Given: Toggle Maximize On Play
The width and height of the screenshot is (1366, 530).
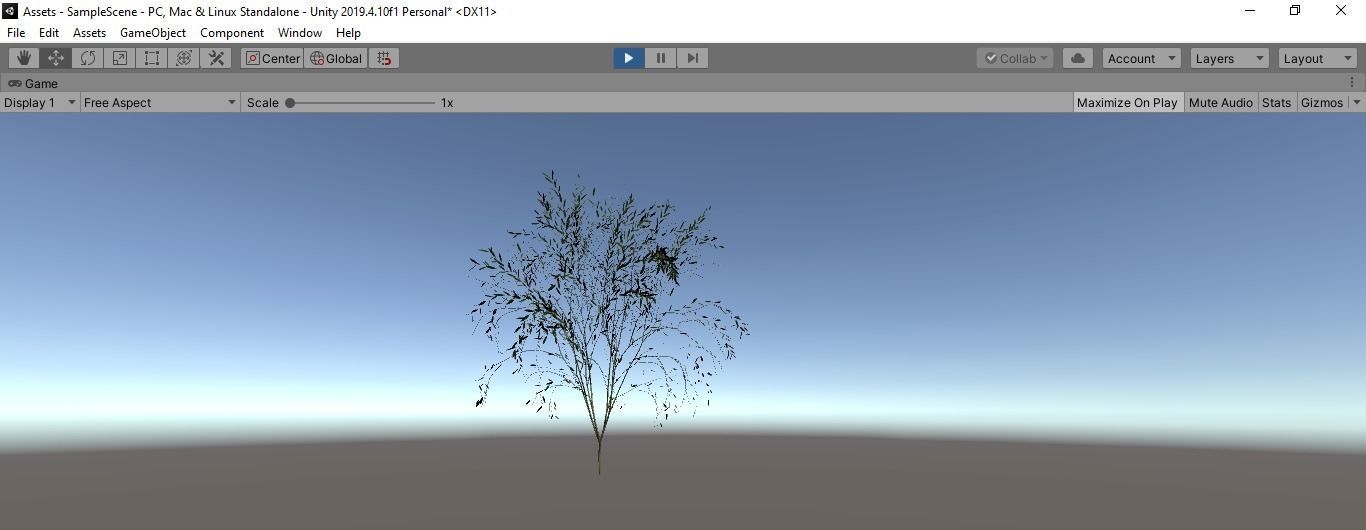Looking at the screenshot, I should 1127,102.
